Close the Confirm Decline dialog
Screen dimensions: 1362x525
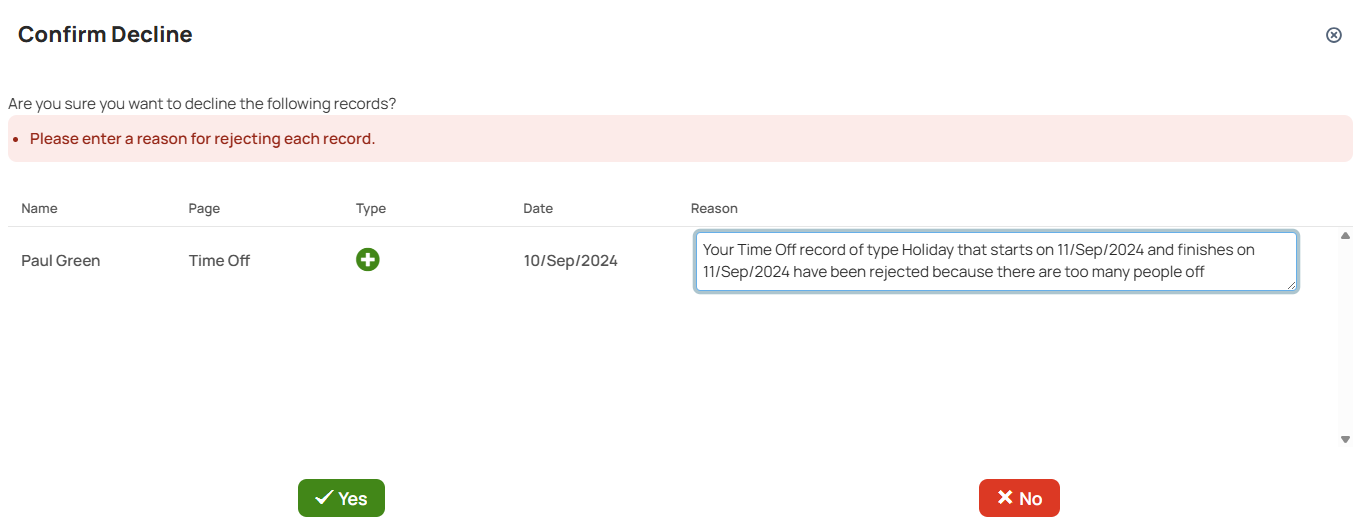(1333, 35)
